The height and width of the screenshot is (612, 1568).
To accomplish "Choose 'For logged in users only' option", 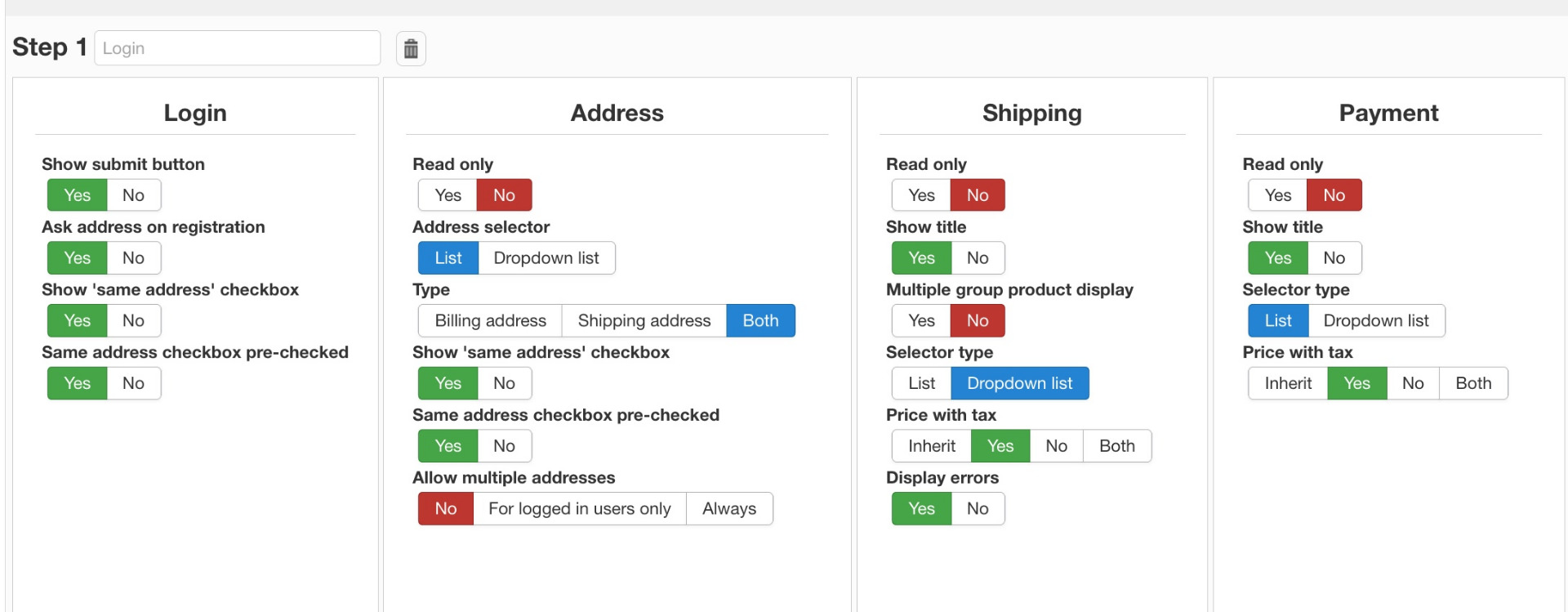I will pyautogui.click(x=579, y=509).
